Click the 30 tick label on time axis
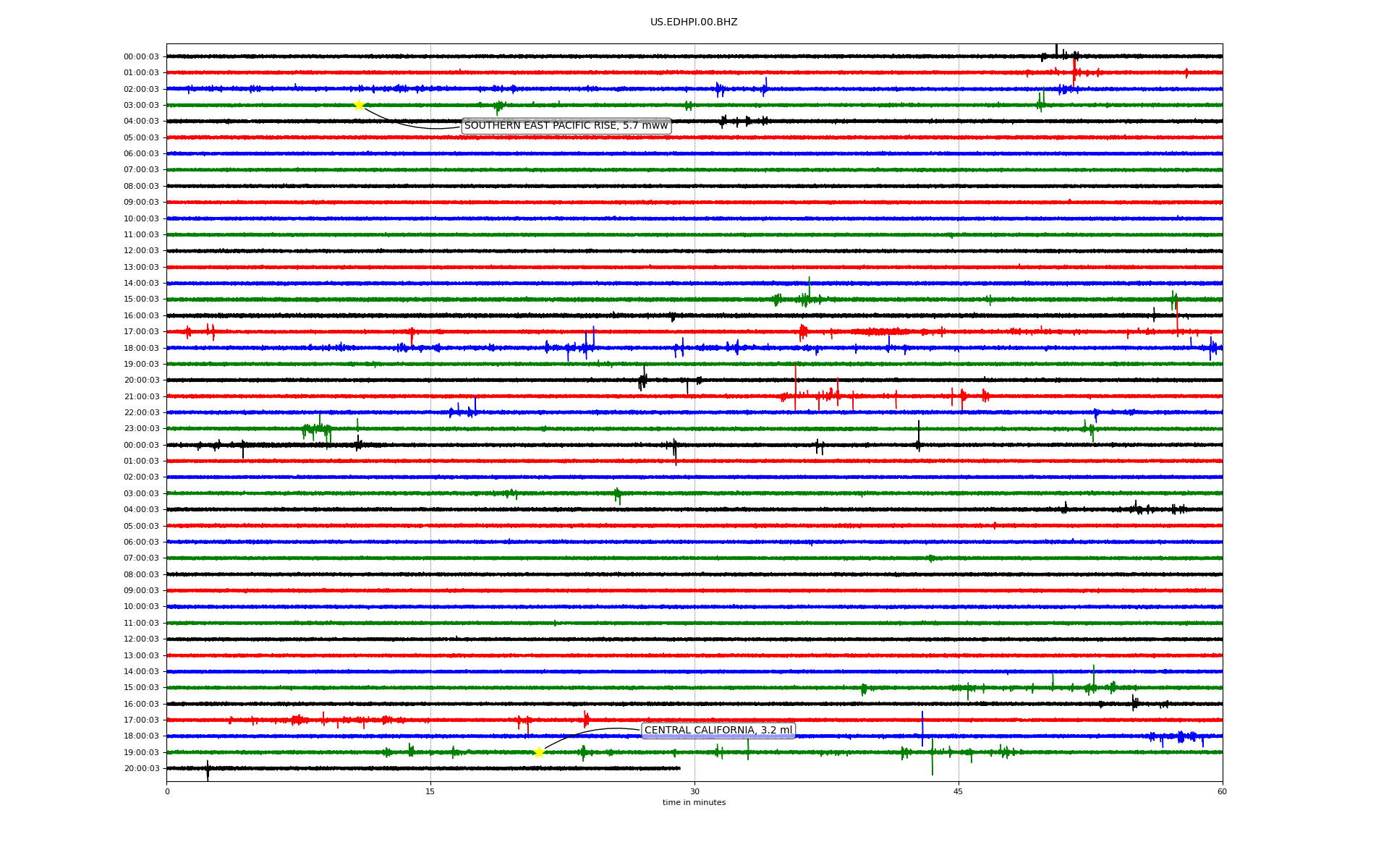1389x868 pixels. (x=694, y=791)
